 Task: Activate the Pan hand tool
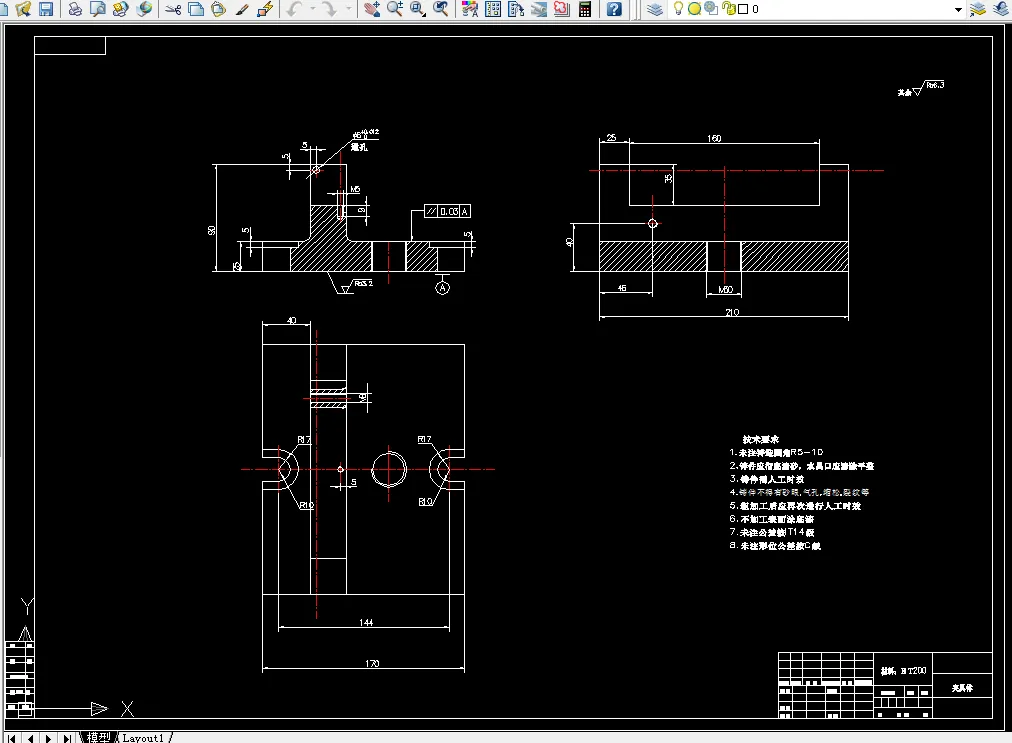(372, 9)
